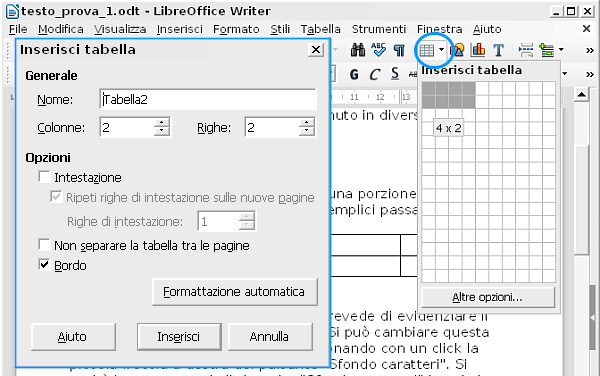Open the Inserisci menu
Screen dimensions: 600x376
coord(179,29)
